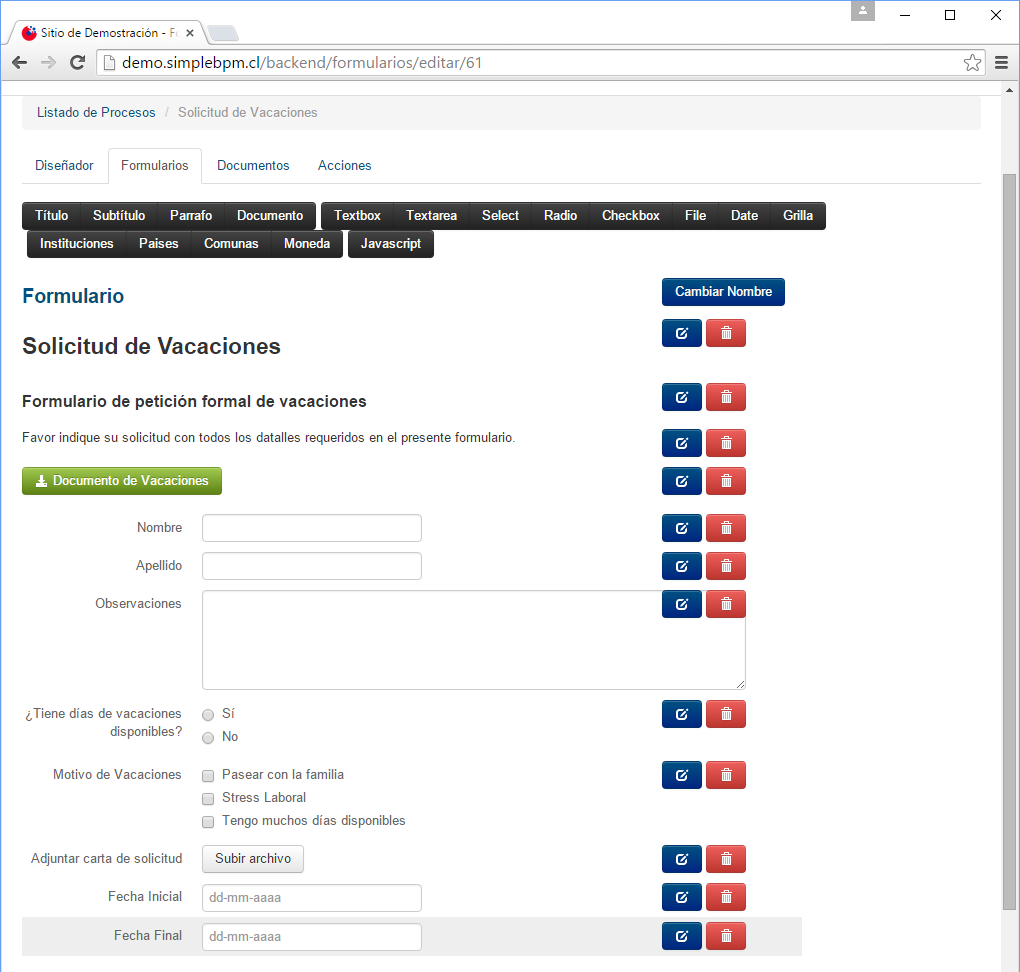The image size is (1020, 972).
Task: Reload the current page
Action: (x=77, y=62)
